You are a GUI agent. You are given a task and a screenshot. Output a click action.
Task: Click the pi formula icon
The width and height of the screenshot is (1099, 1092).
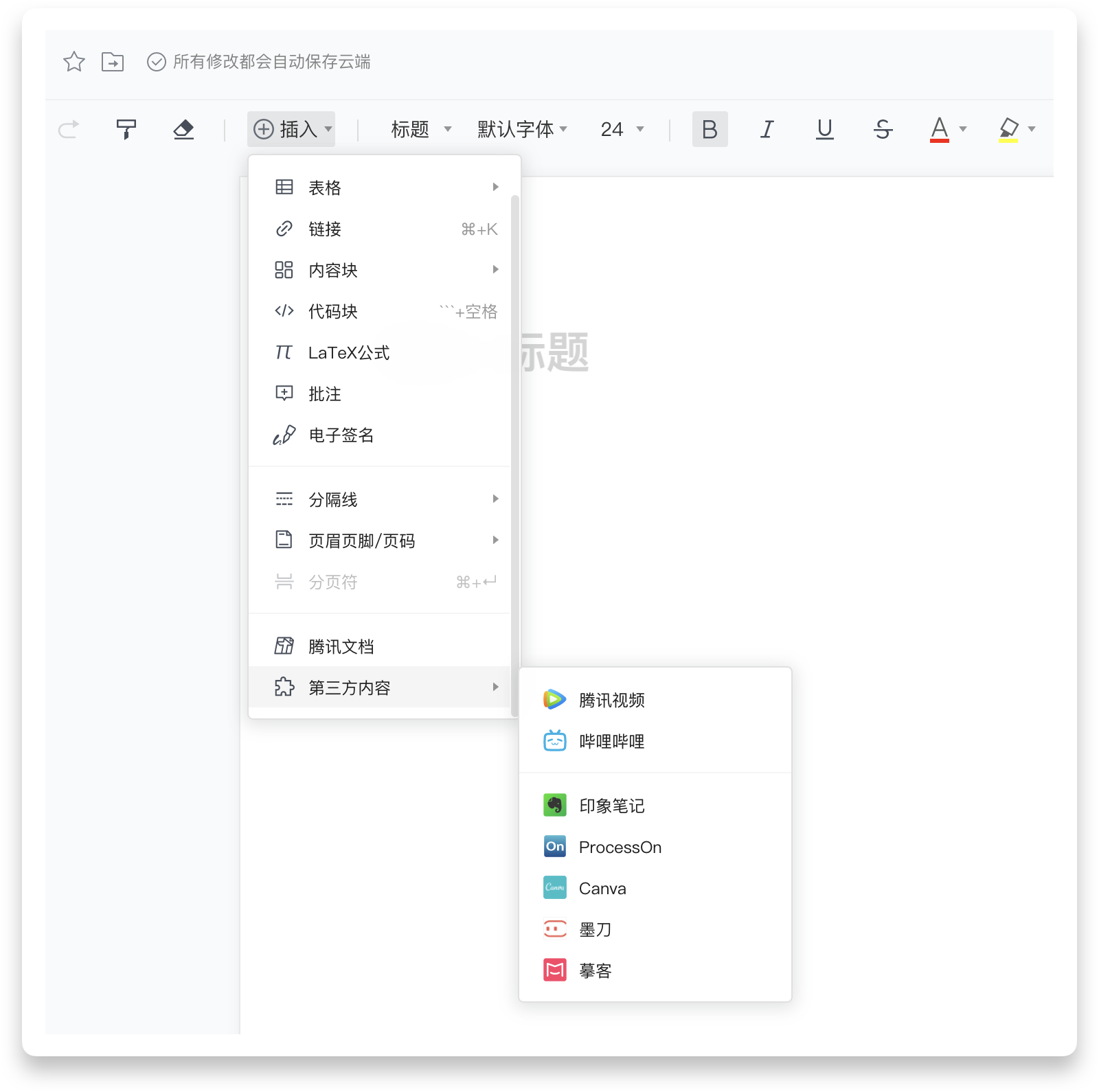[284, 352]
